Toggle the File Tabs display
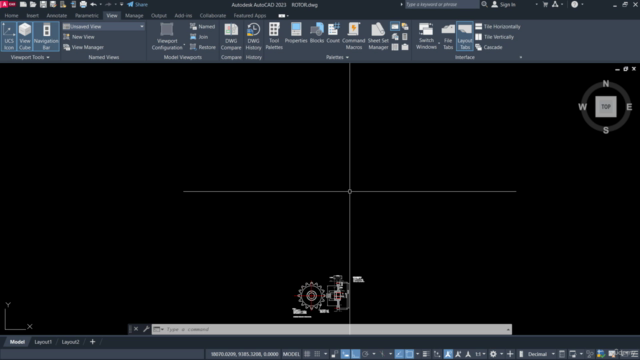The image size is (640, 360). (x=448, y=36)
